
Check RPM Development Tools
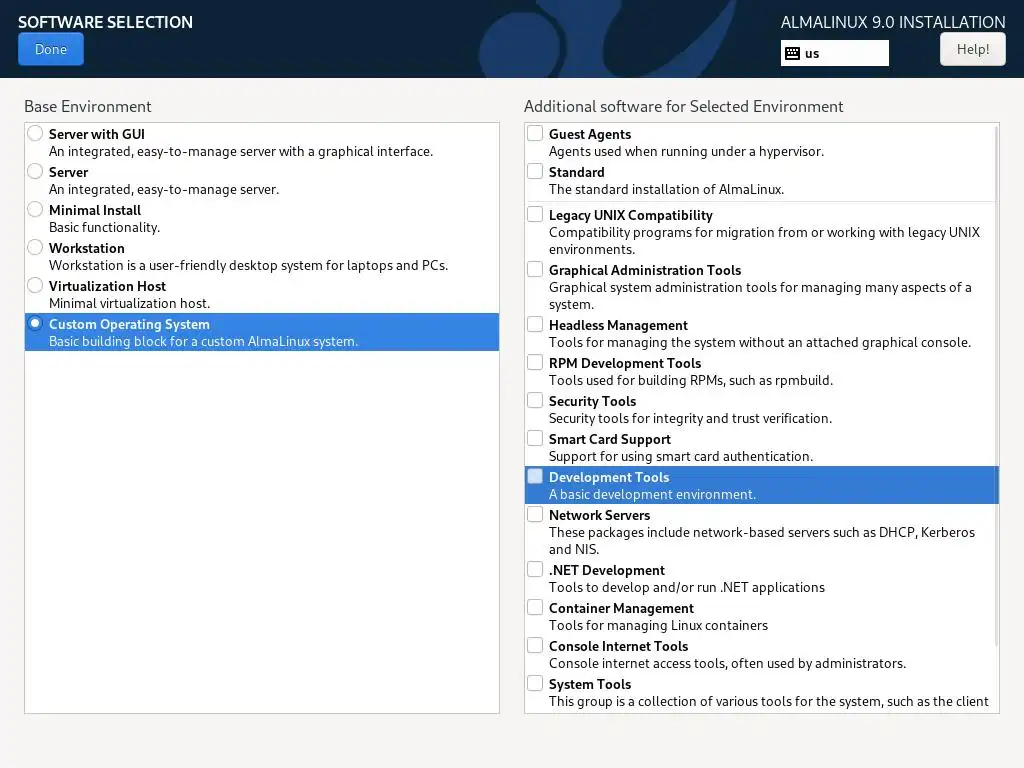point(536,363)
